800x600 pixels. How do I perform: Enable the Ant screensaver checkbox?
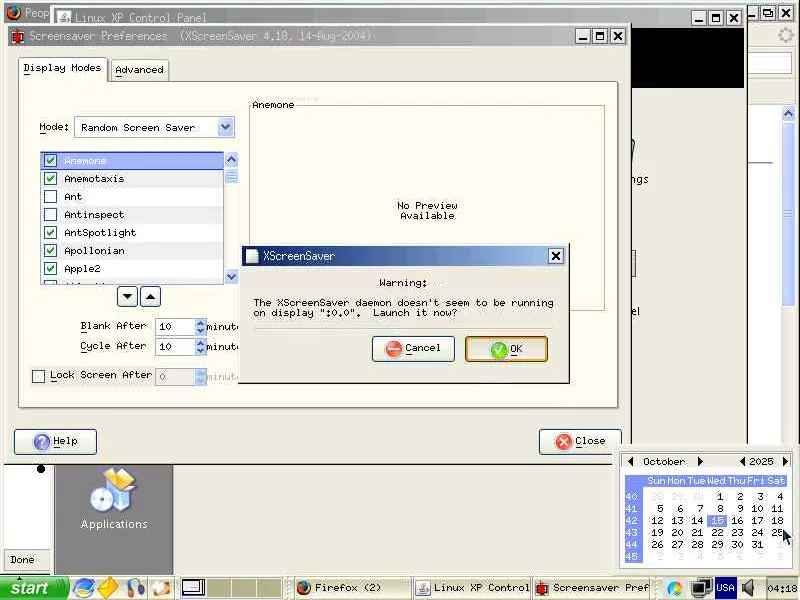(x=51, y=196)
